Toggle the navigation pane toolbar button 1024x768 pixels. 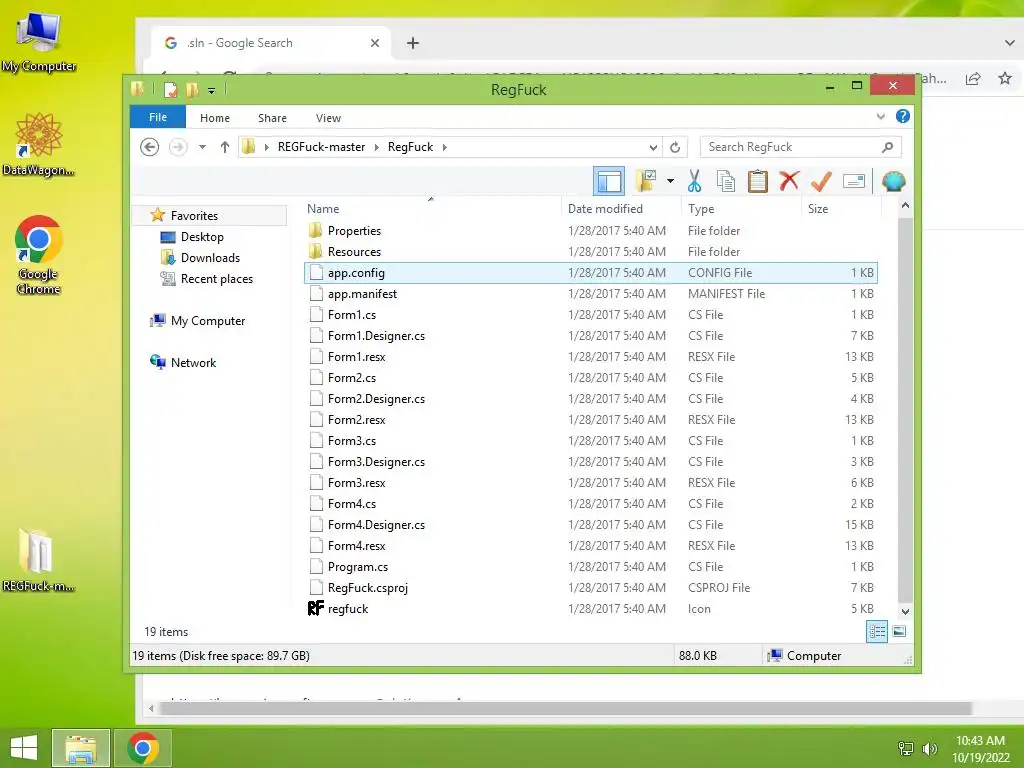pyautogui.click(x=609, y=181)
